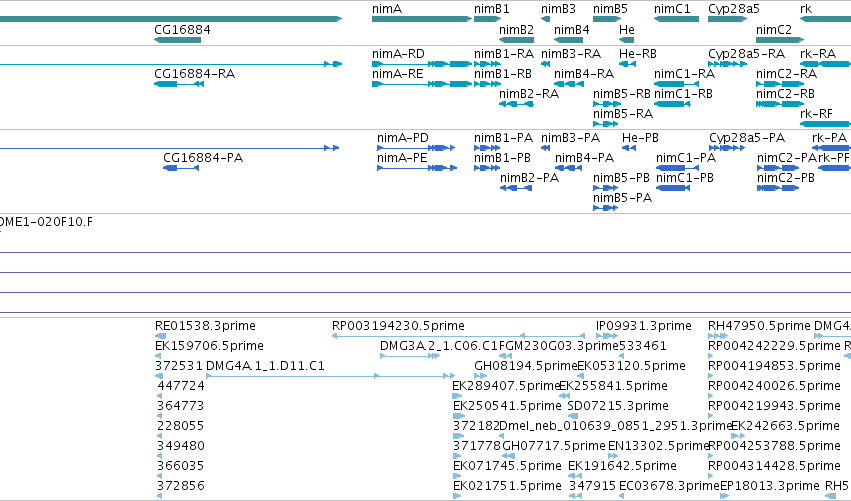Select transcript nimA-RE

422,84
